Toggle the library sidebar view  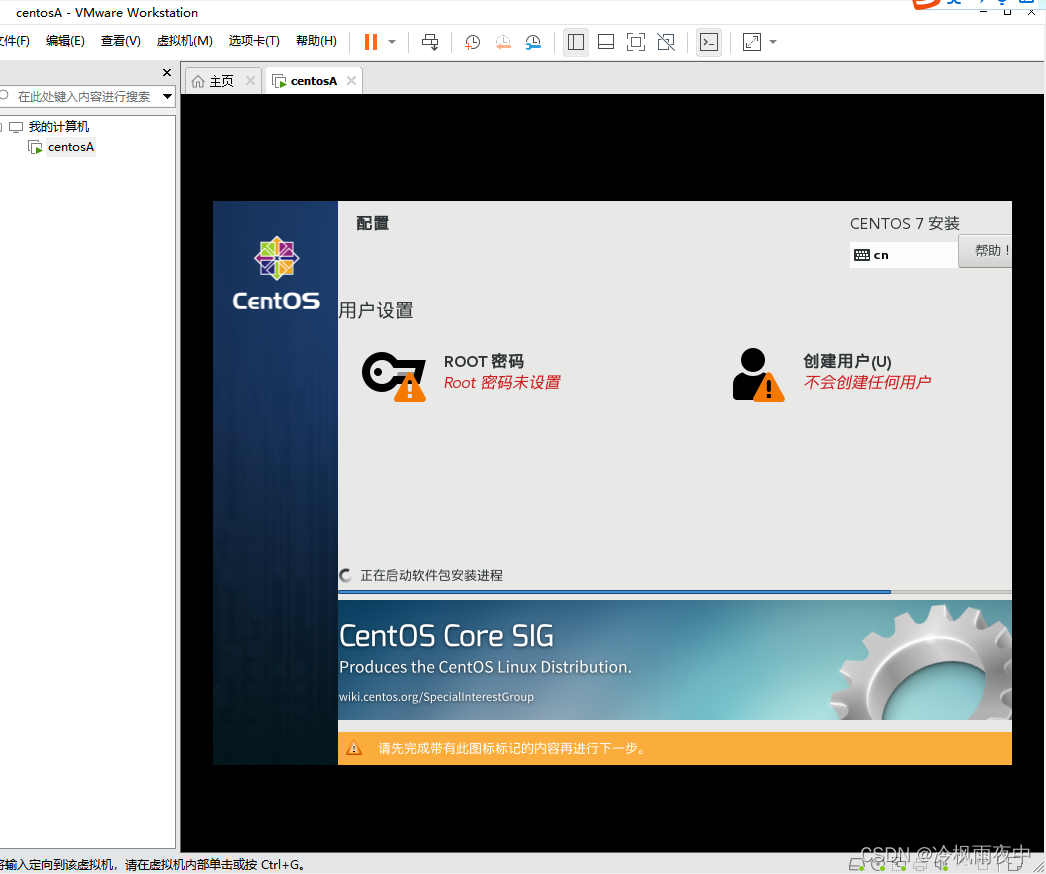576,42
